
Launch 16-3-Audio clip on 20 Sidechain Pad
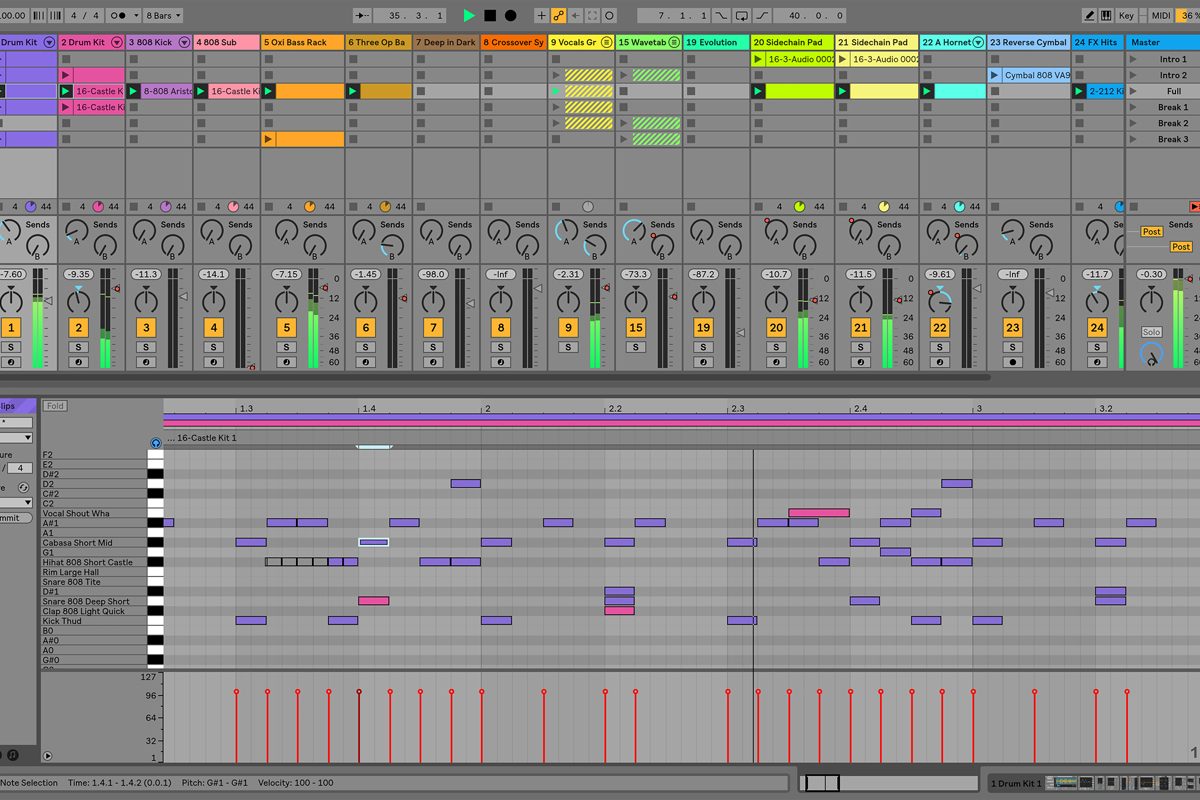[758, 59]
